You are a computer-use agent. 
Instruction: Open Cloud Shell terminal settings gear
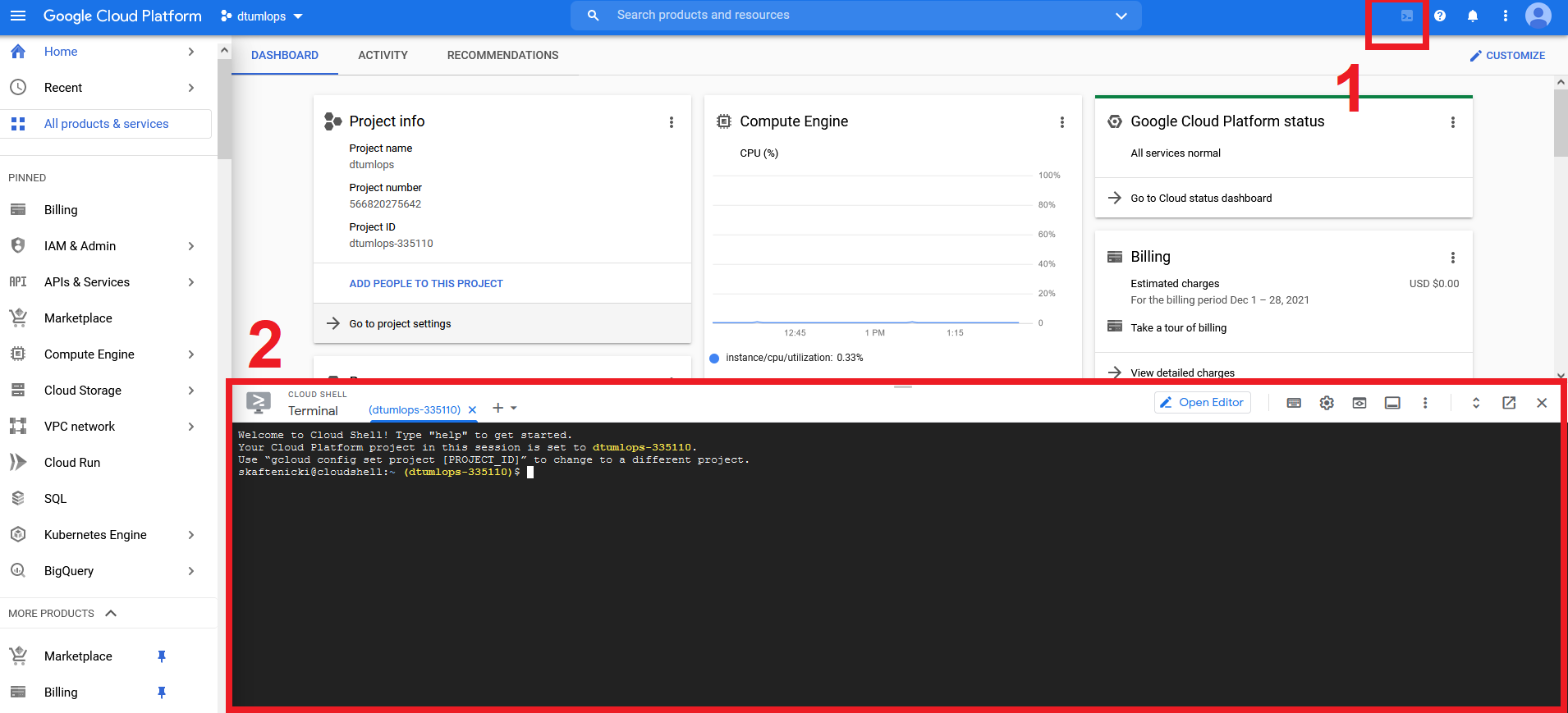(x=1327, y=403)
